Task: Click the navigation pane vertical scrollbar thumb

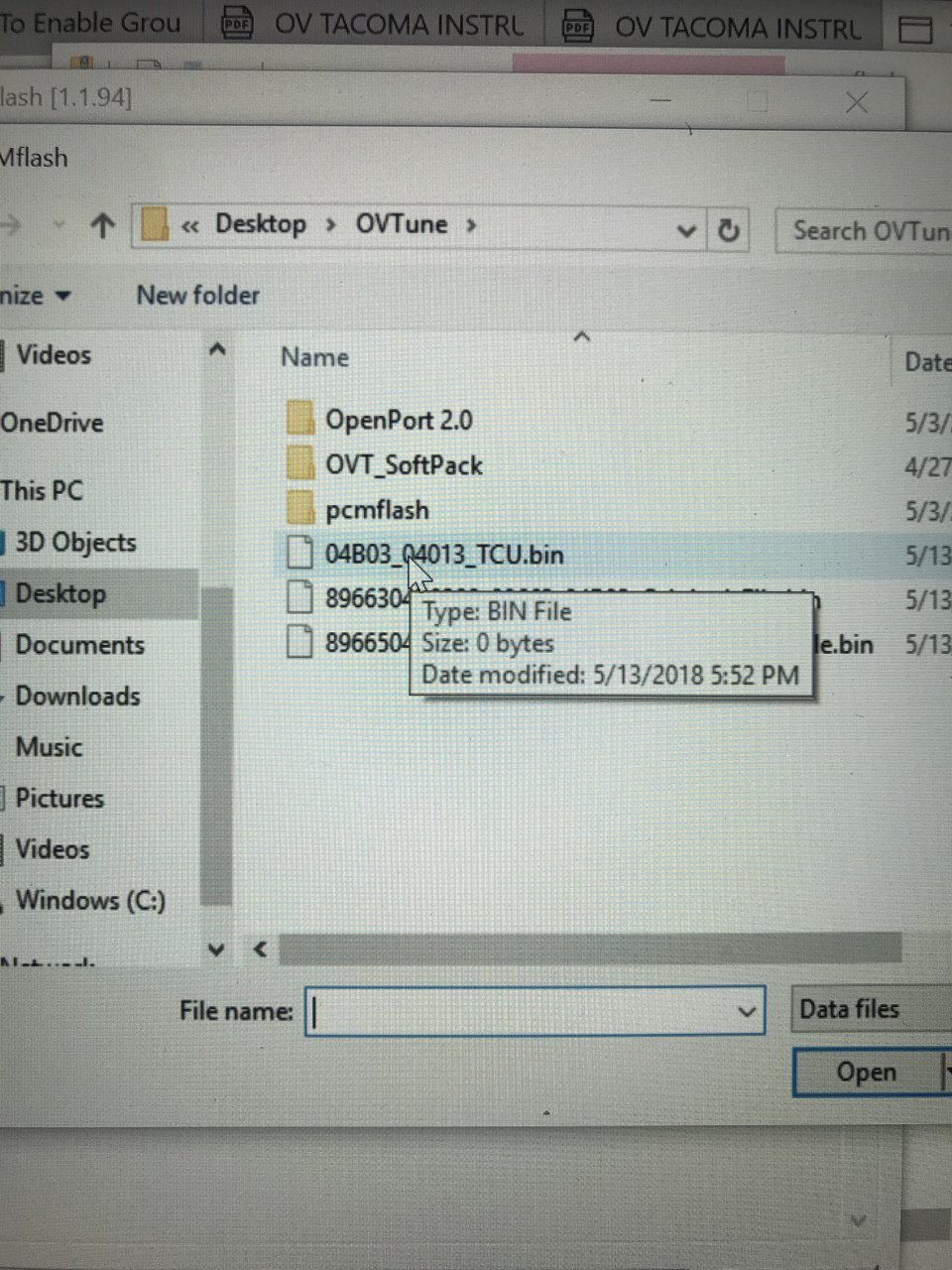Action: click(216, 745)
